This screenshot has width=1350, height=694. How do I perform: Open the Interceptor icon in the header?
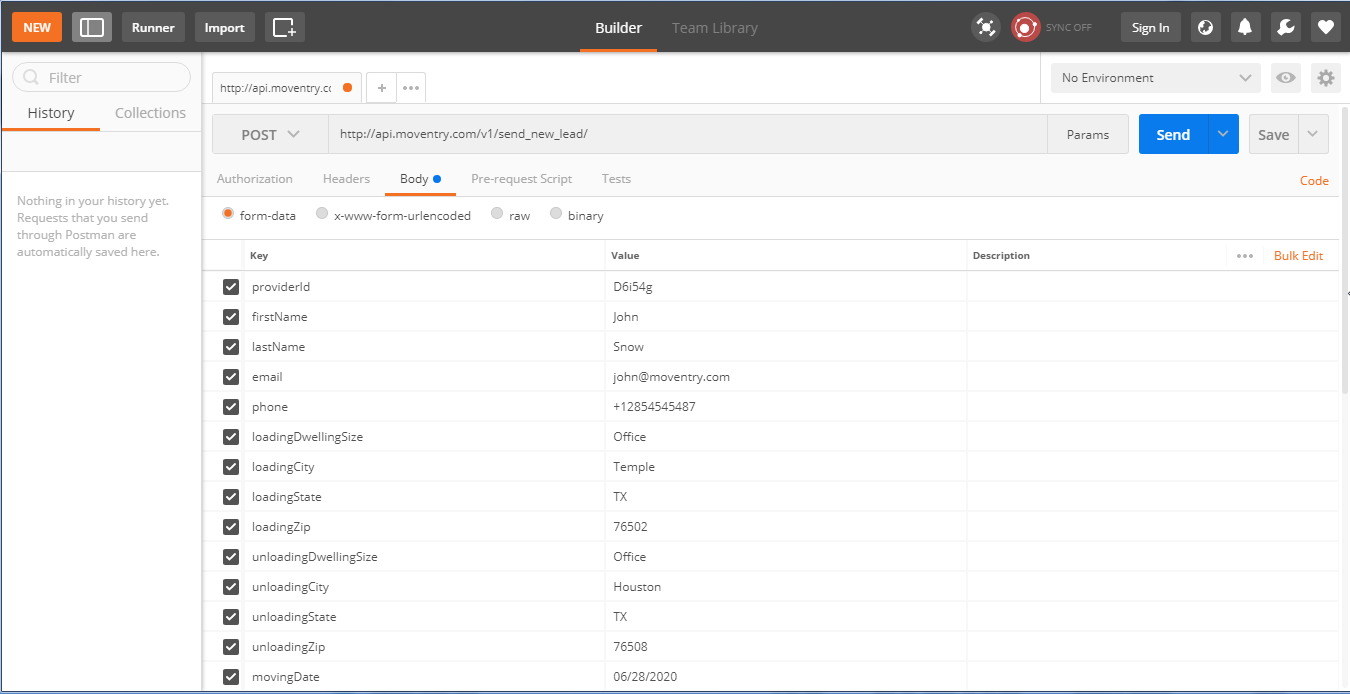[986, 26]
